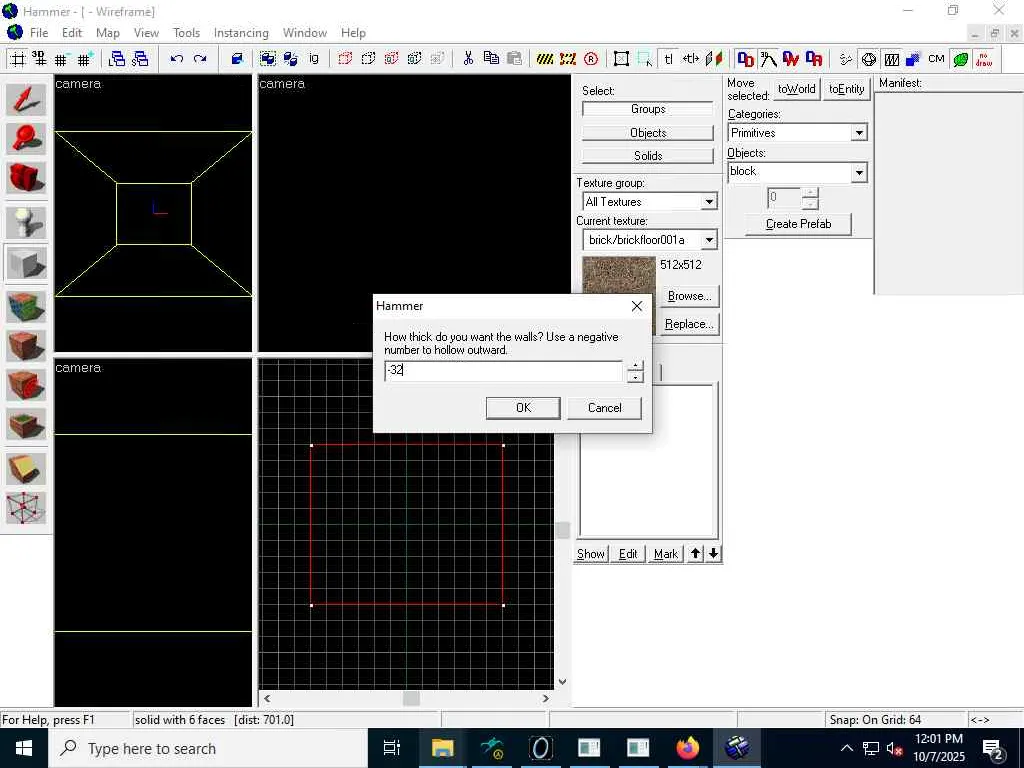Click the wall thickness input field

(503, 371)
